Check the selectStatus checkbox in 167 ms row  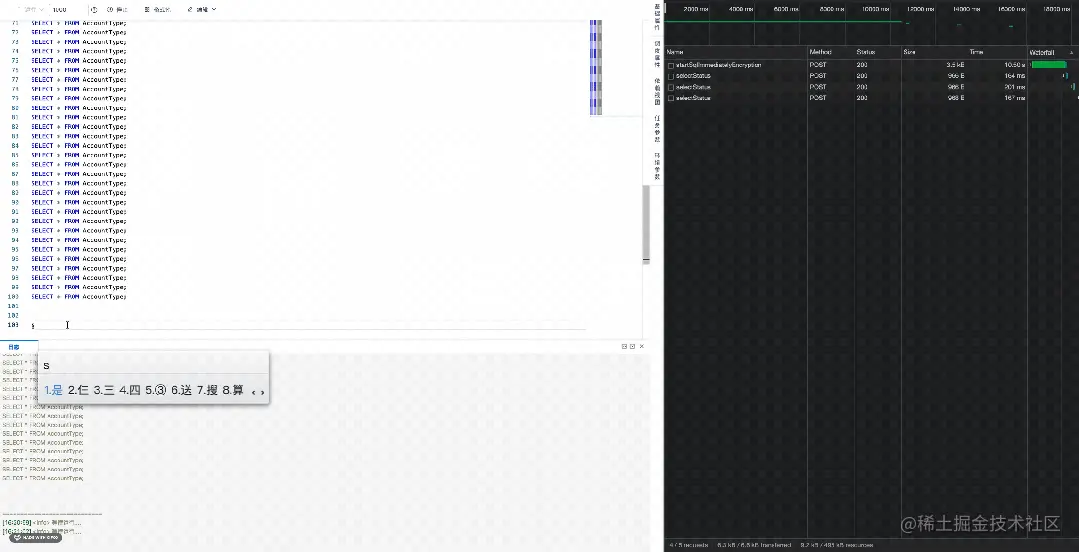tap(671, 98)
